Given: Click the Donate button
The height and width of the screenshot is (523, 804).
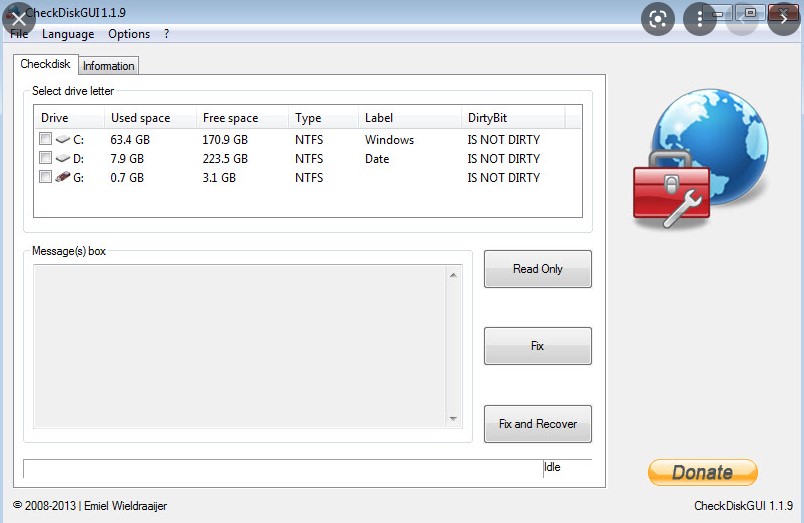Looking at the screenshot, I should point(703,472).
